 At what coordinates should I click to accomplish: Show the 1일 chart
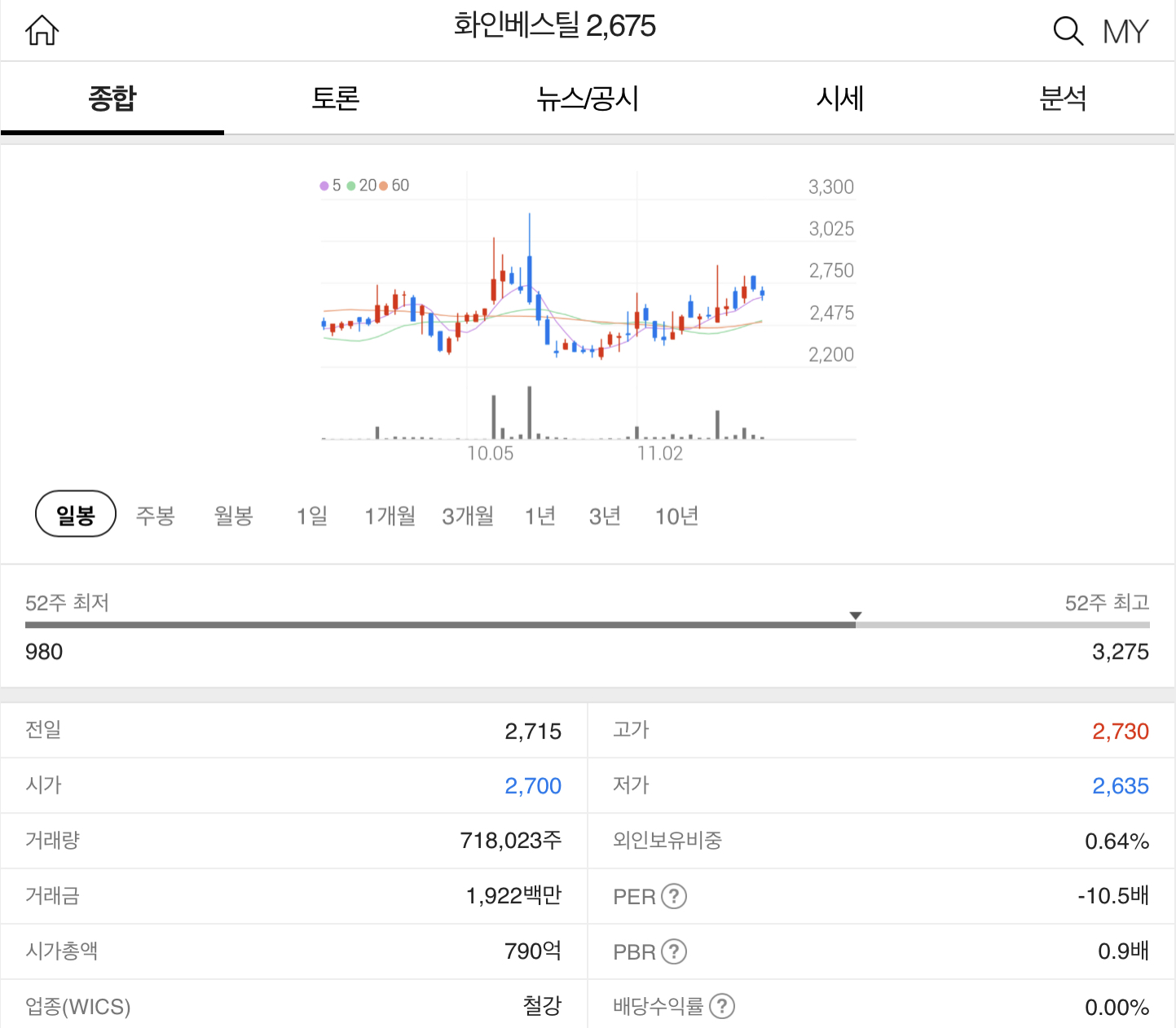pyautogui.click(x=312, y=516)
